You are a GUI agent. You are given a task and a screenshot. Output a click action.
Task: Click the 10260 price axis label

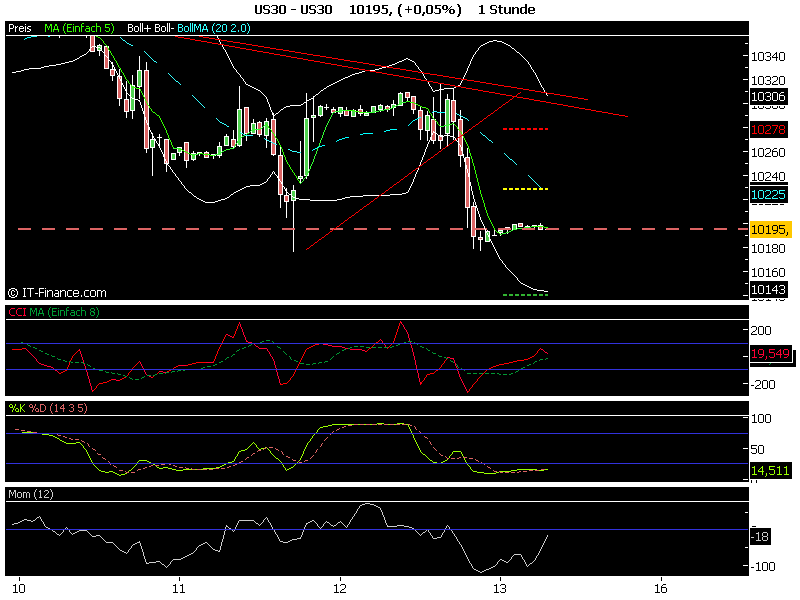768,152
